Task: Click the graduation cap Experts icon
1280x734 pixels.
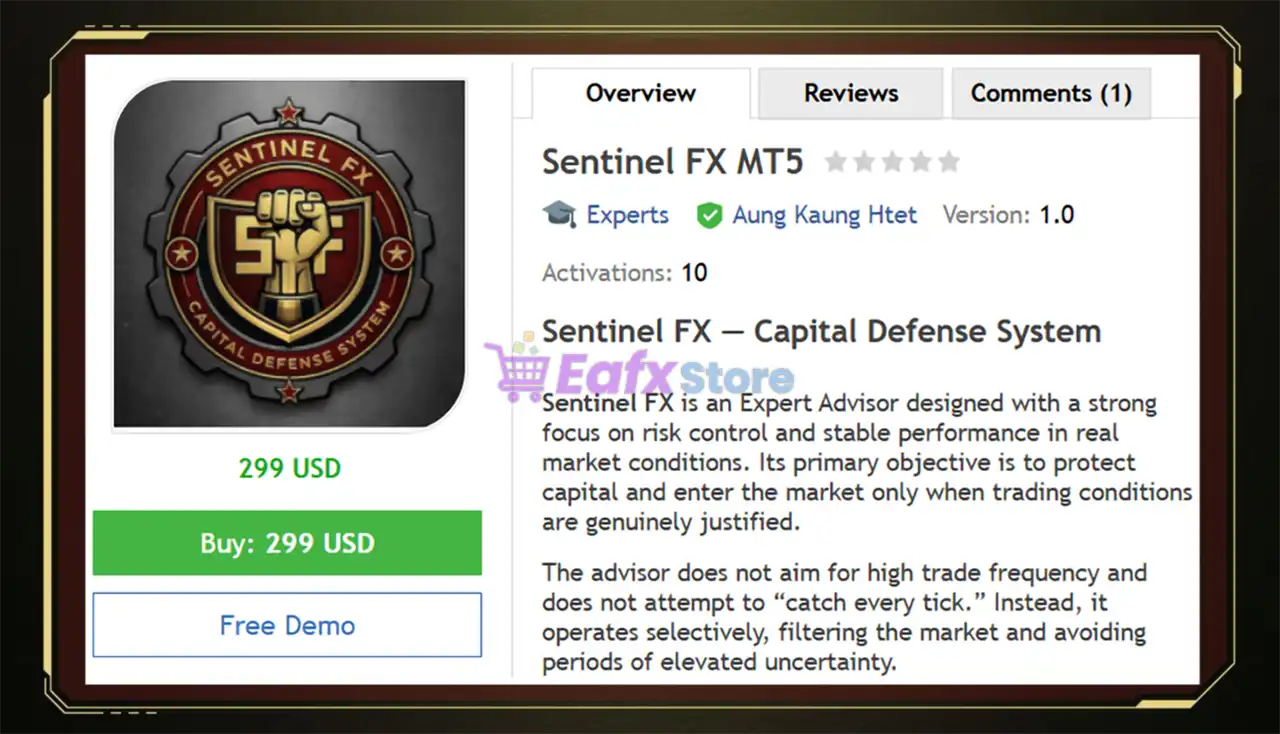Action: point(559,214)
